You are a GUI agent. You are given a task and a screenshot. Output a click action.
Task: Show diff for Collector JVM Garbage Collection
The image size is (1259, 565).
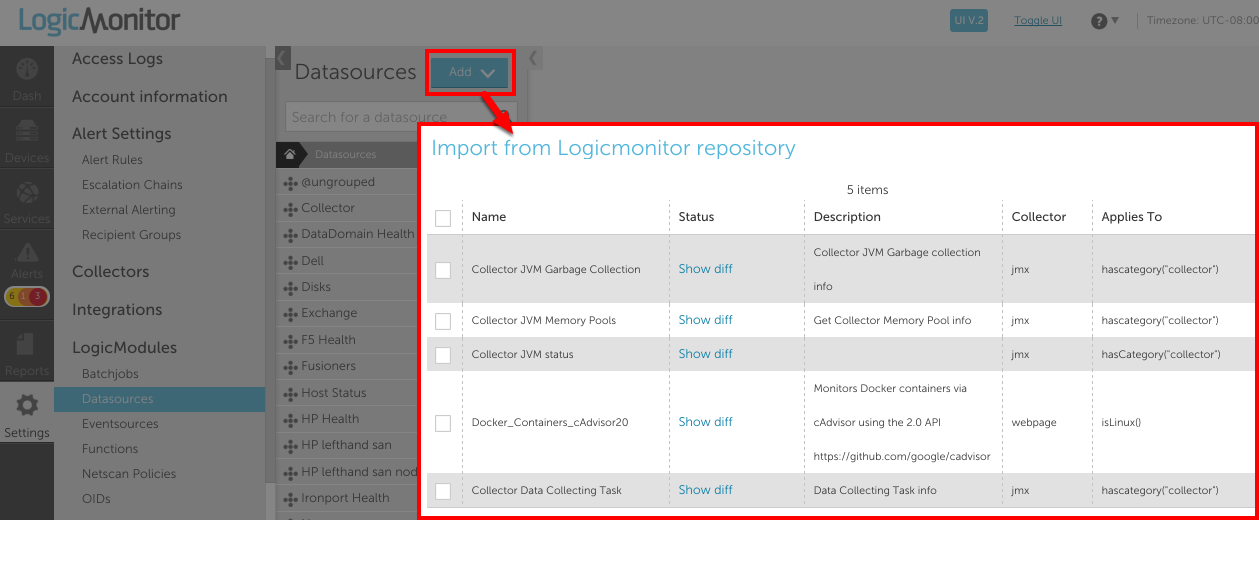coord(705,269)
